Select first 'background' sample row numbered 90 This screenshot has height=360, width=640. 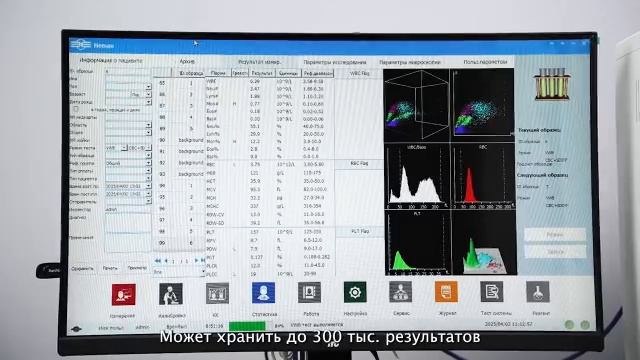[178, 140]
